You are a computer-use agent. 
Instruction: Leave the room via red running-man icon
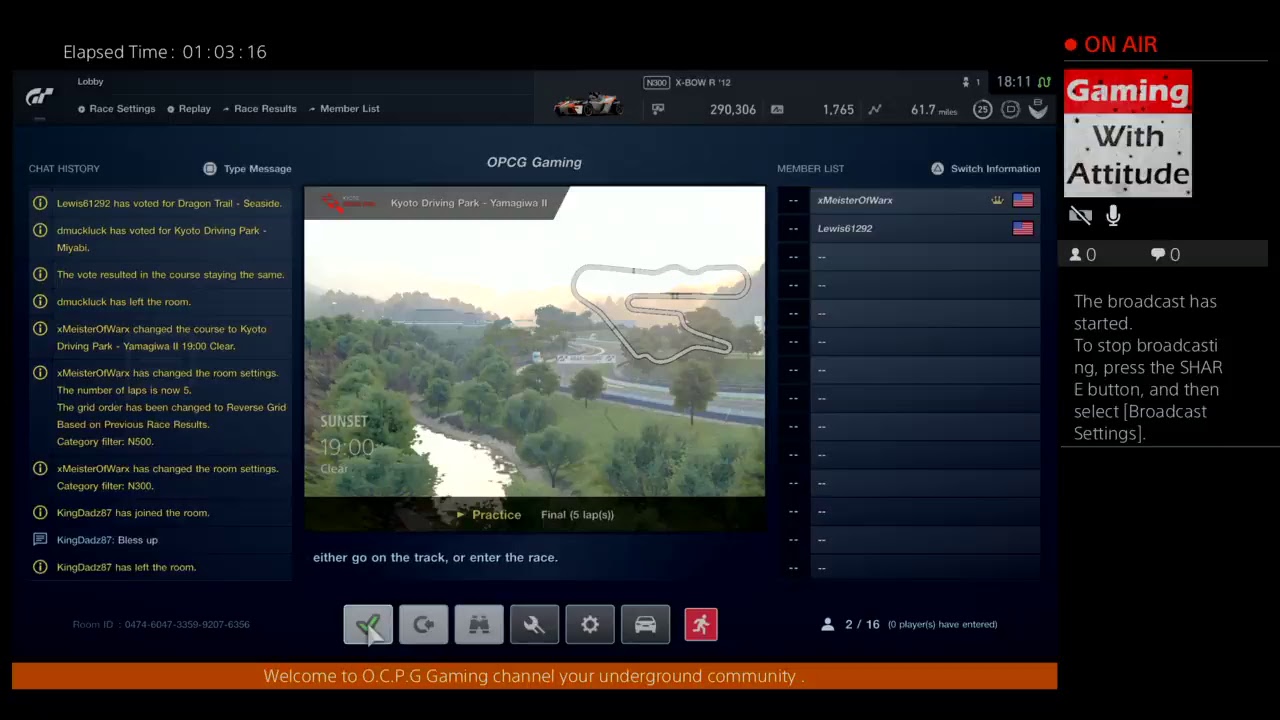click(x=701, y=625)
